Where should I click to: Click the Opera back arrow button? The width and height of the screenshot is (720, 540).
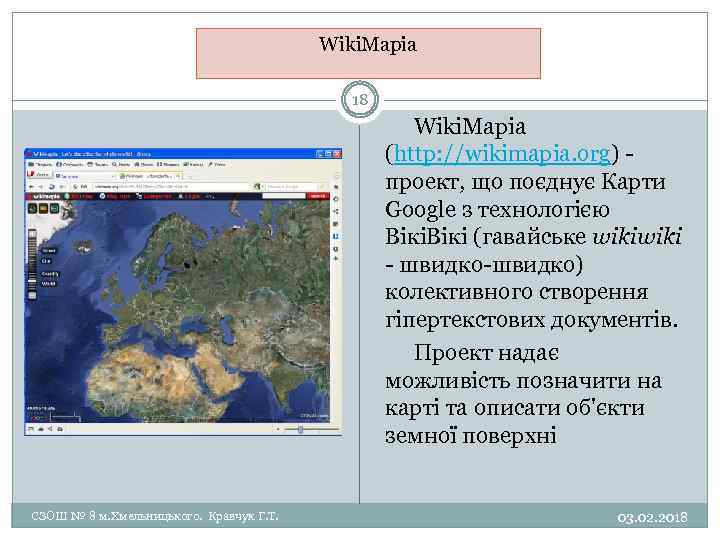point(32,187)
